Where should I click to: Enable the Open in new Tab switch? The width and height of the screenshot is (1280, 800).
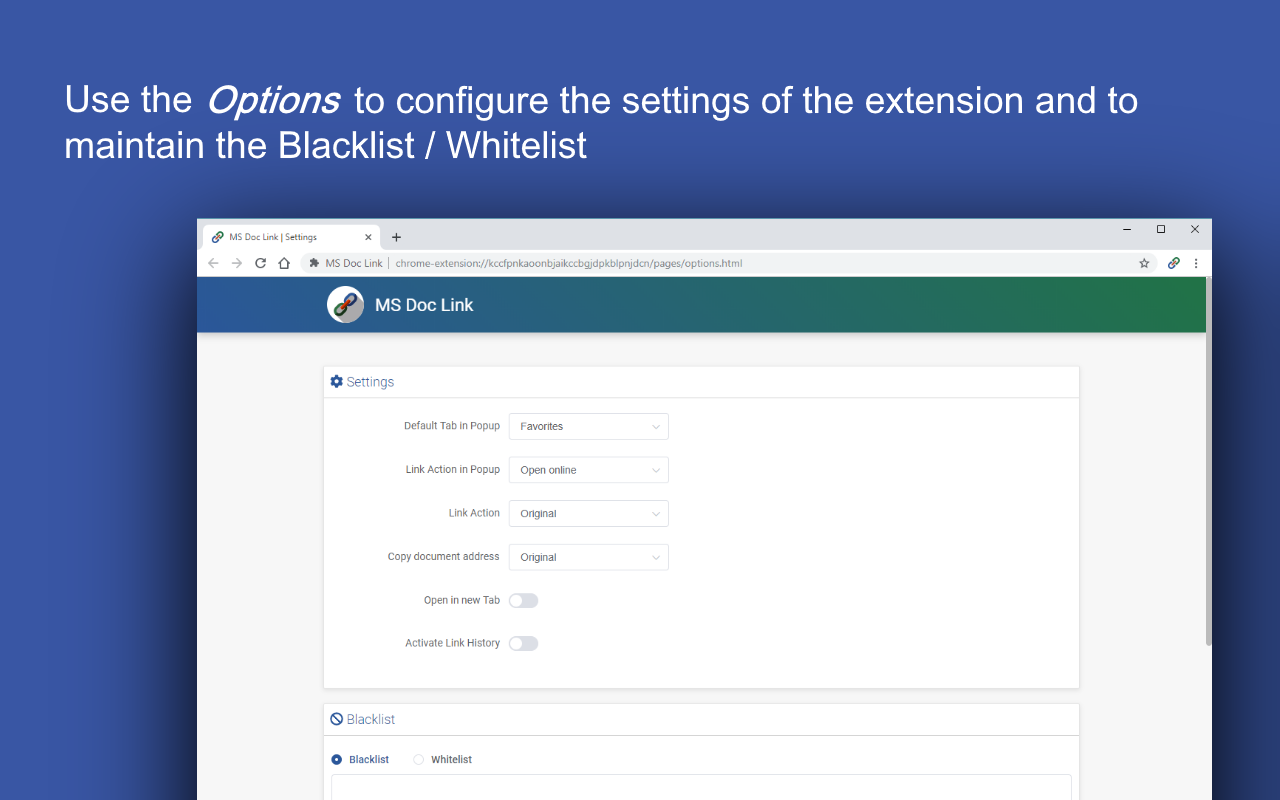coord(523,600)
